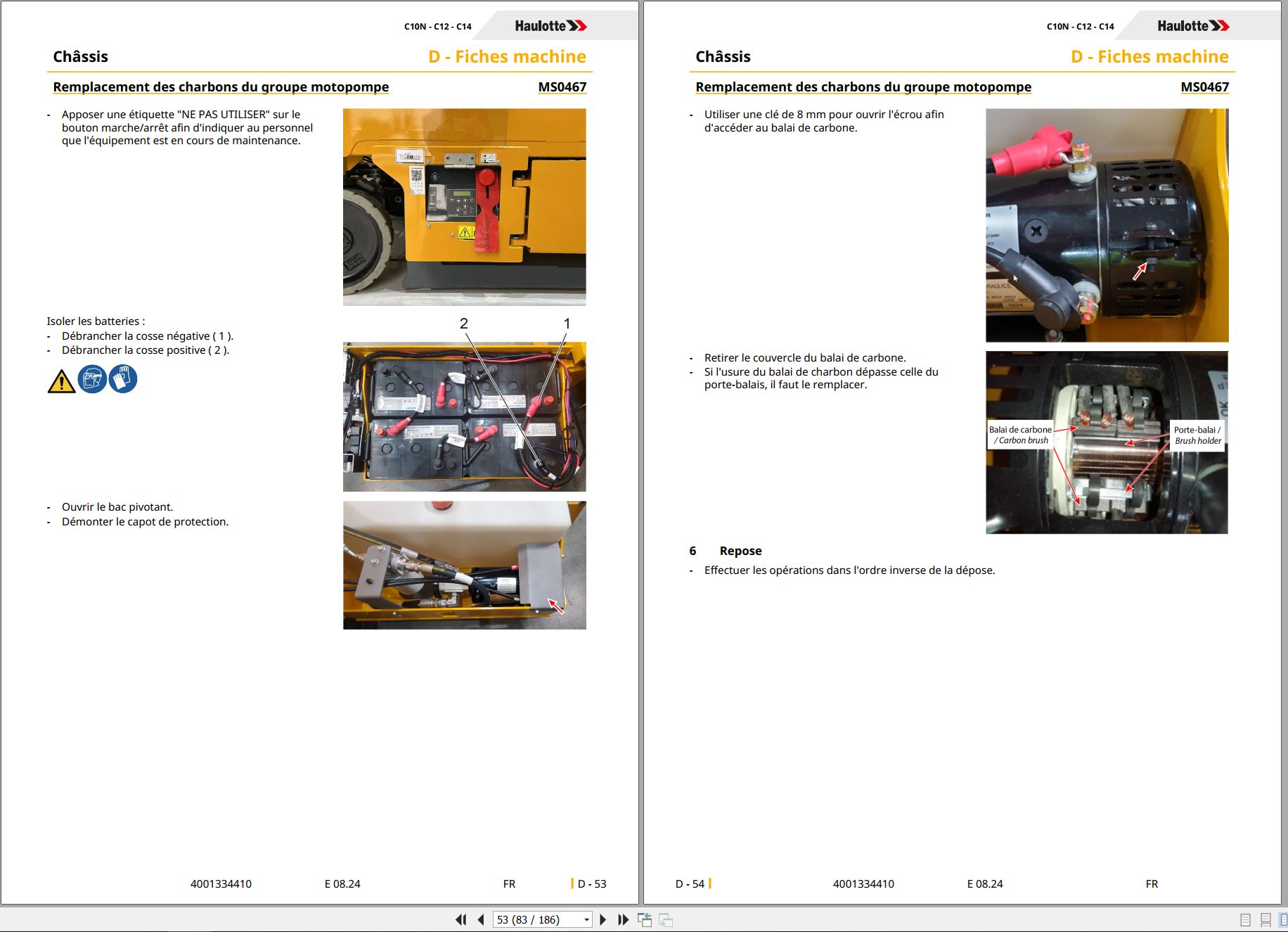Click the 'Porte-balai / Brush holder' label
The image size is (1288, 932).
coord(1197,435)
